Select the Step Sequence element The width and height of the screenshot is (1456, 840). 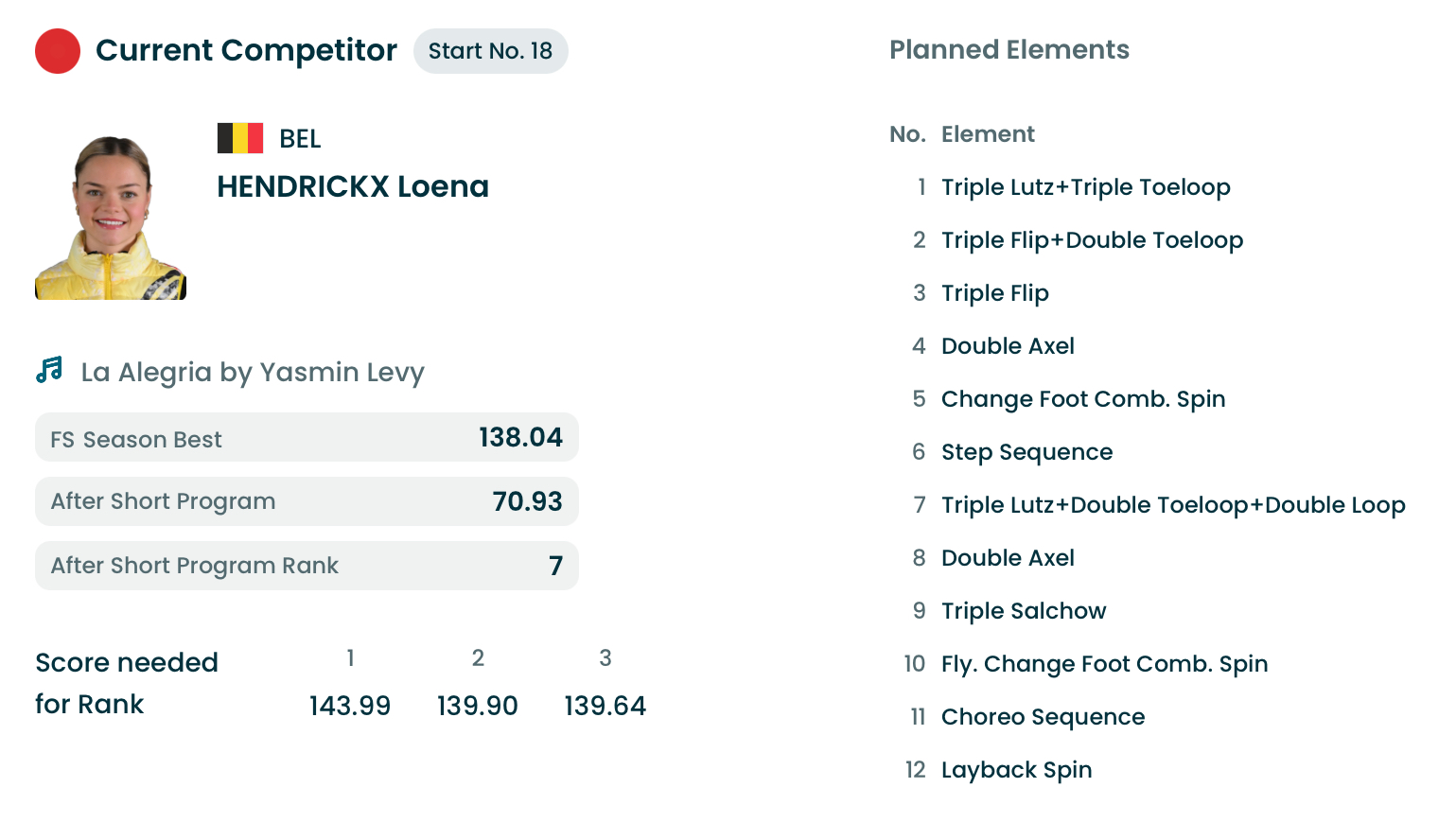pyautogui.click(x=1026, y=452)
